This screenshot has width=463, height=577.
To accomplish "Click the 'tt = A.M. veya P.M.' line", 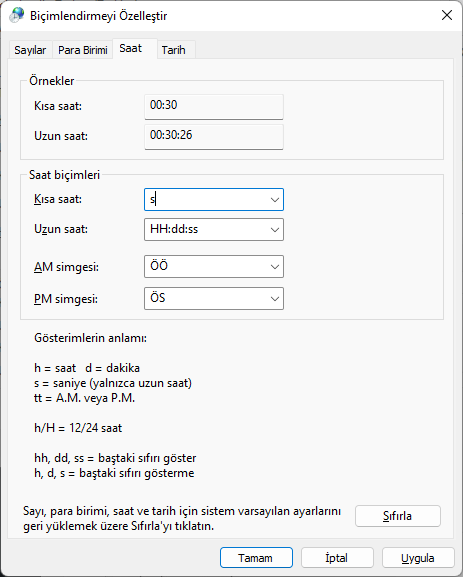I will tap(85, 398).
